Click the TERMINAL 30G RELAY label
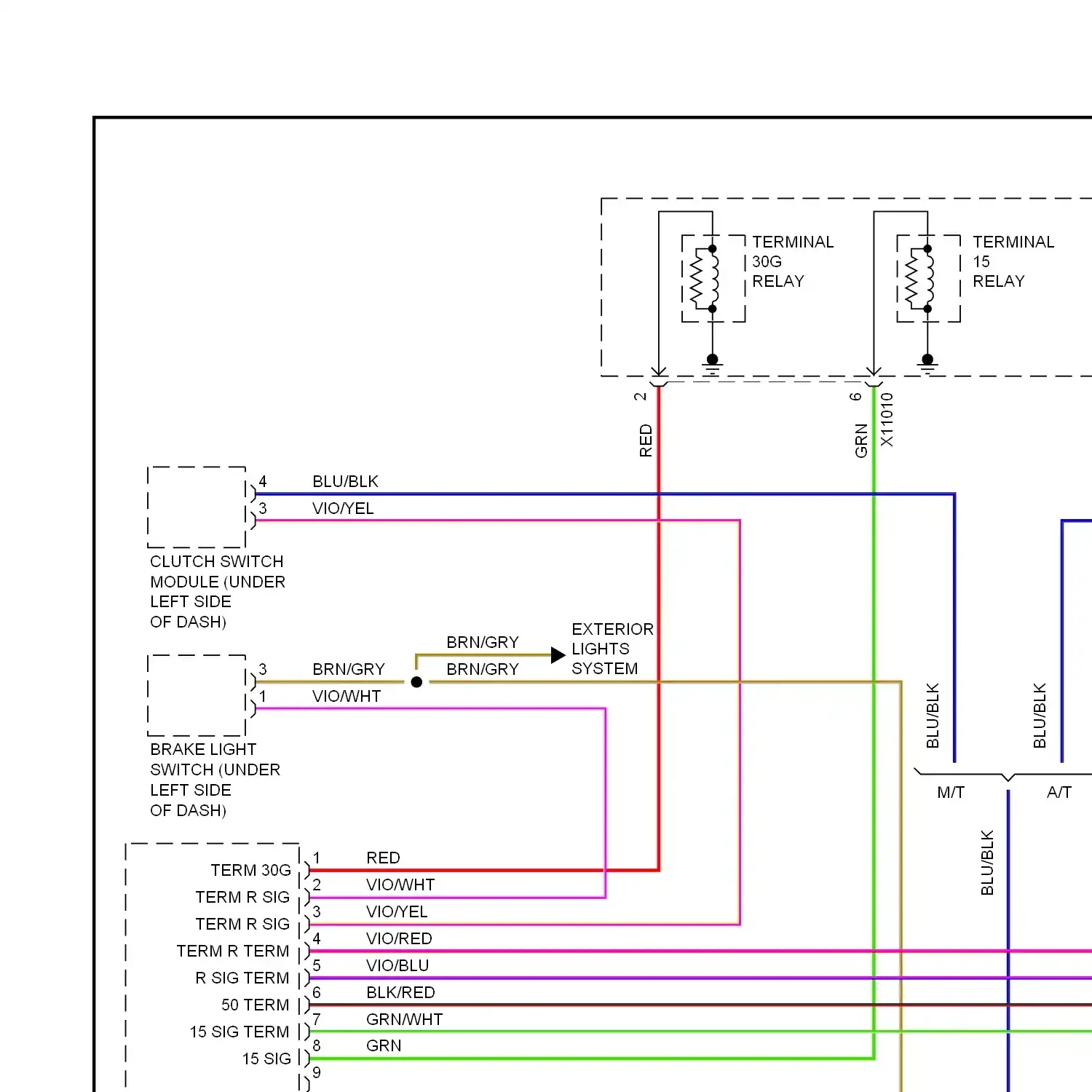The image size is (1092, 1092). click(793, 261)
